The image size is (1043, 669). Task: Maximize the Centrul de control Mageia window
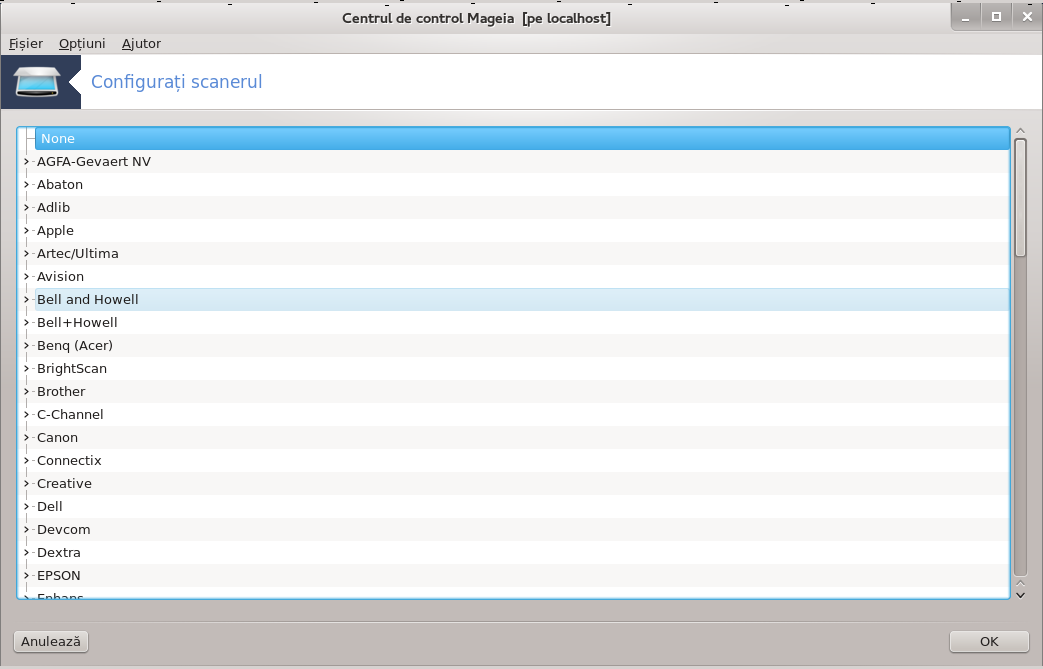tap(996, 17)
